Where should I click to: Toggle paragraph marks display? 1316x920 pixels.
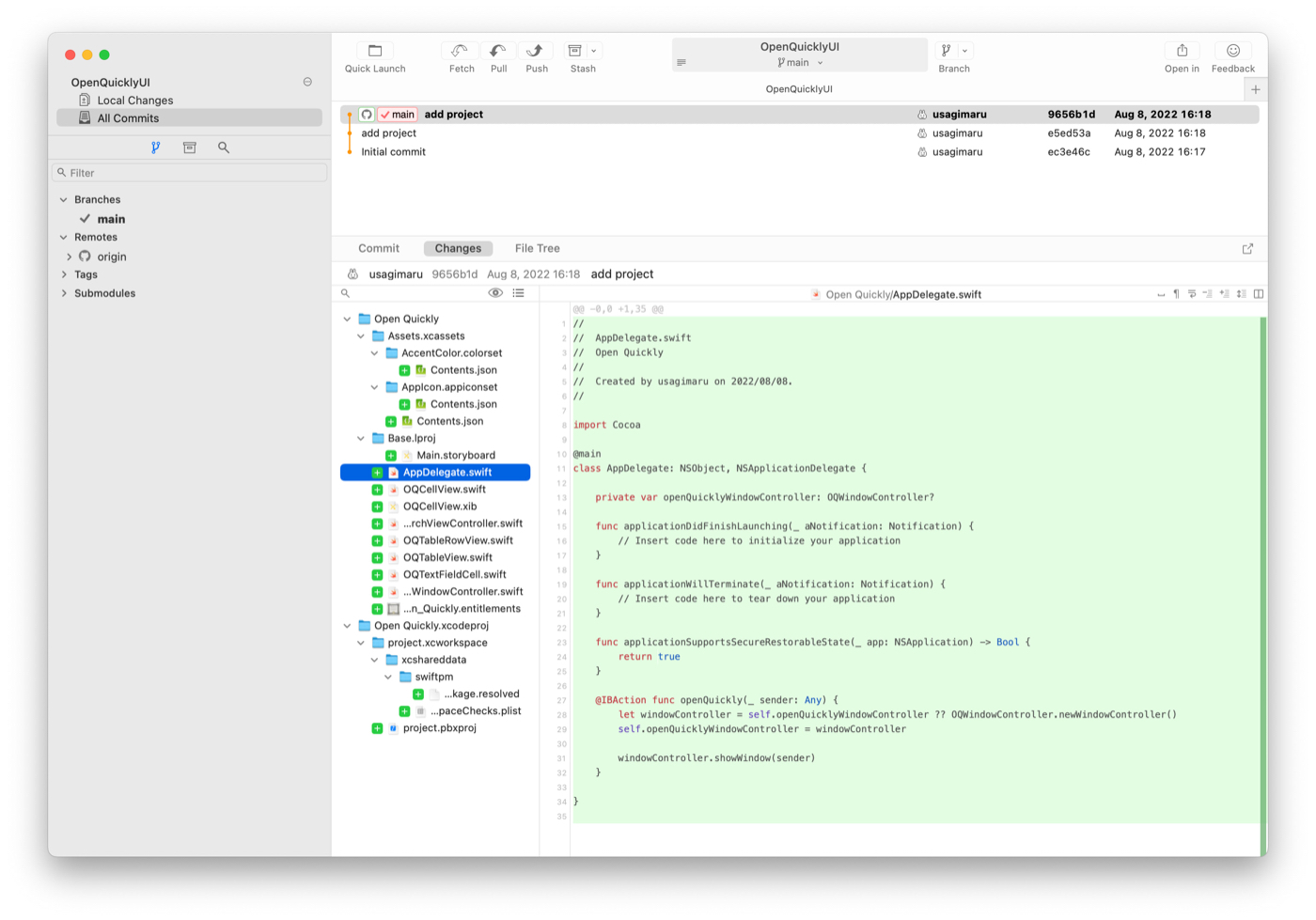[x=1176, y=294]
